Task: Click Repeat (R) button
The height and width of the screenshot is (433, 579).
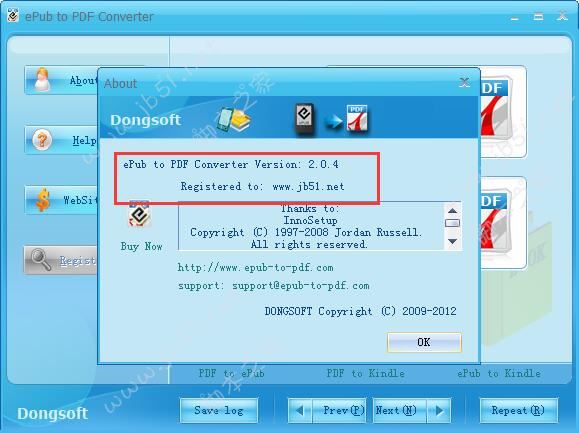Action: pyautogui.click(x=518, y=410)
